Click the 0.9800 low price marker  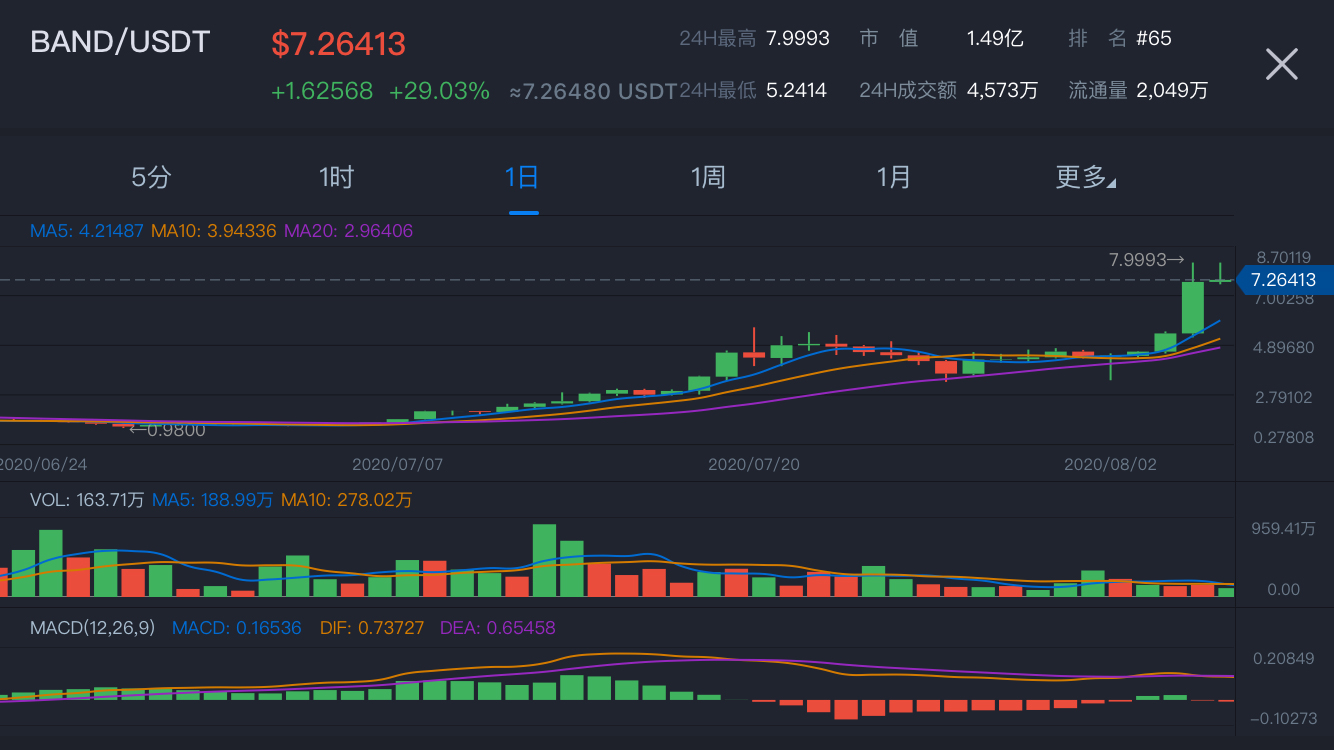[166, 430]
